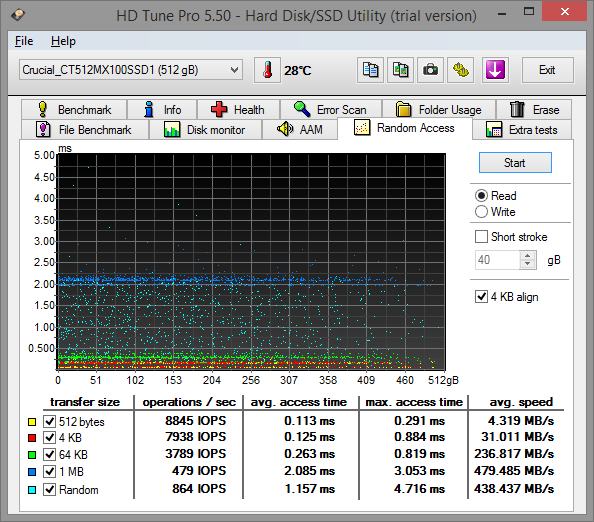Viewport: 594px width, 522px height.
Task: Click the camera save screenshot icon
Action: point(430,70)
